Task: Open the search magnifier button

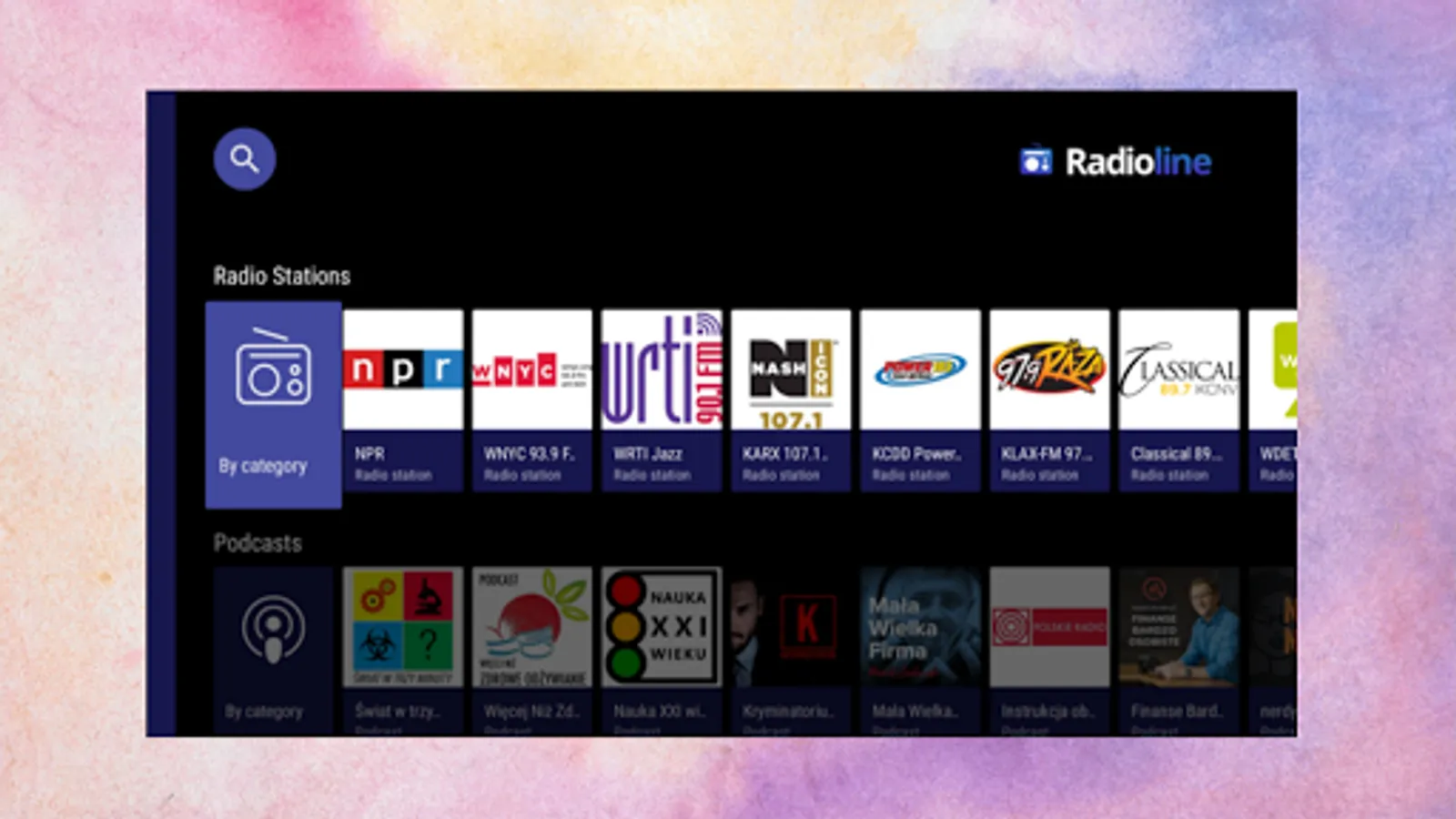Action: [x=244, y=159]
